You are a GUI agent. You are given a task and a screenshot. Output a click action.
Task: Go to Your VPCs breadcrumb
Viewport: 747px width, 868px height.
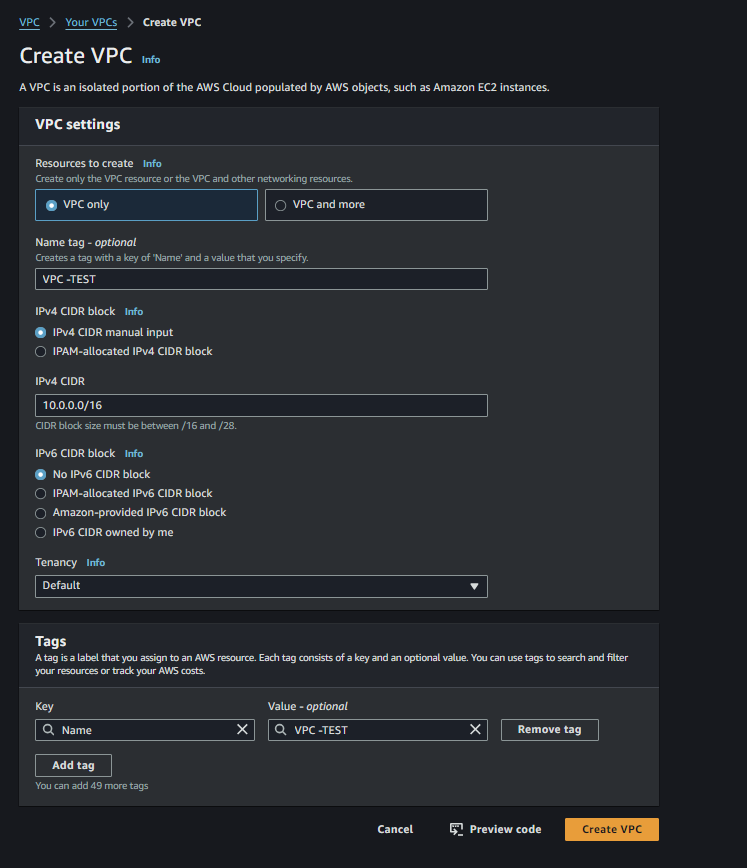[x=91, y=22]
